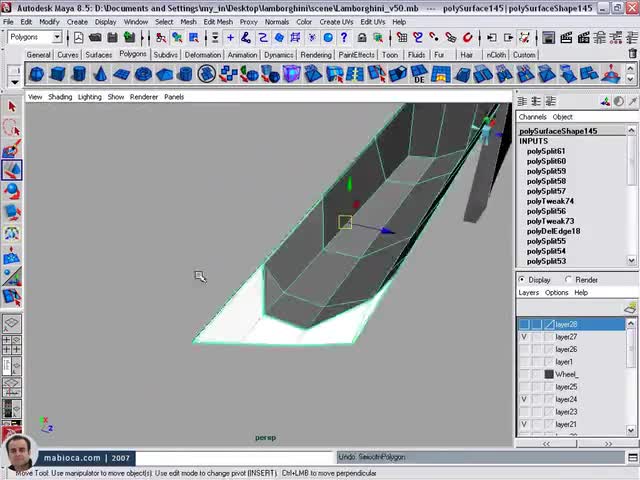Click the create new layer icon

pyautogui.click(x=631, y=307)
